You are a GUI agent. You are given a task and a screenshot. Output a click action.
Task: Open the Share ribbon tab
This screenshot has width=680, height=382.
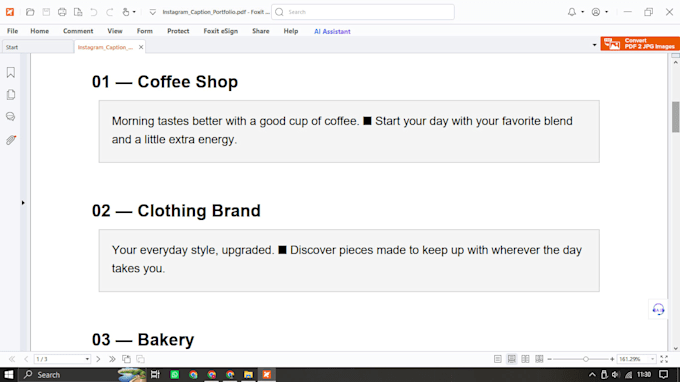coord(261,31)
